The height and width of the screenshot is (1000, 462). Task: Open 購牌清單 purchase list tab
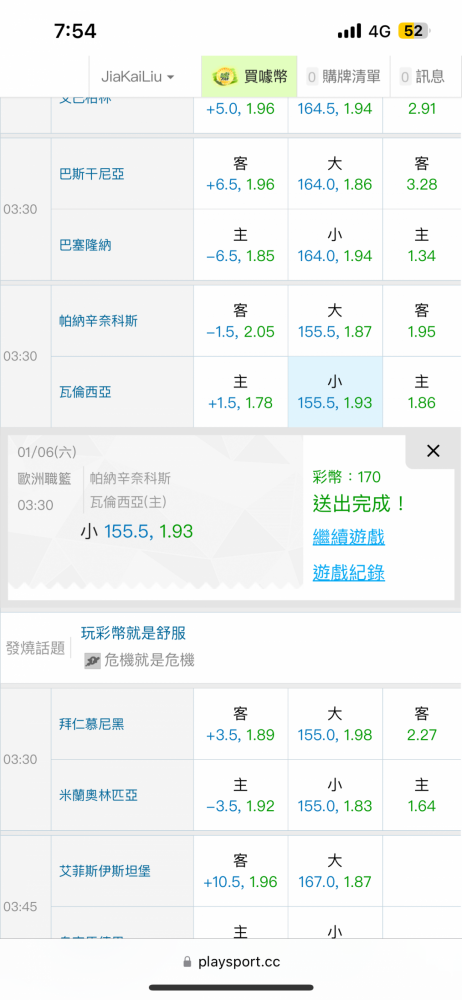(343, 77)
